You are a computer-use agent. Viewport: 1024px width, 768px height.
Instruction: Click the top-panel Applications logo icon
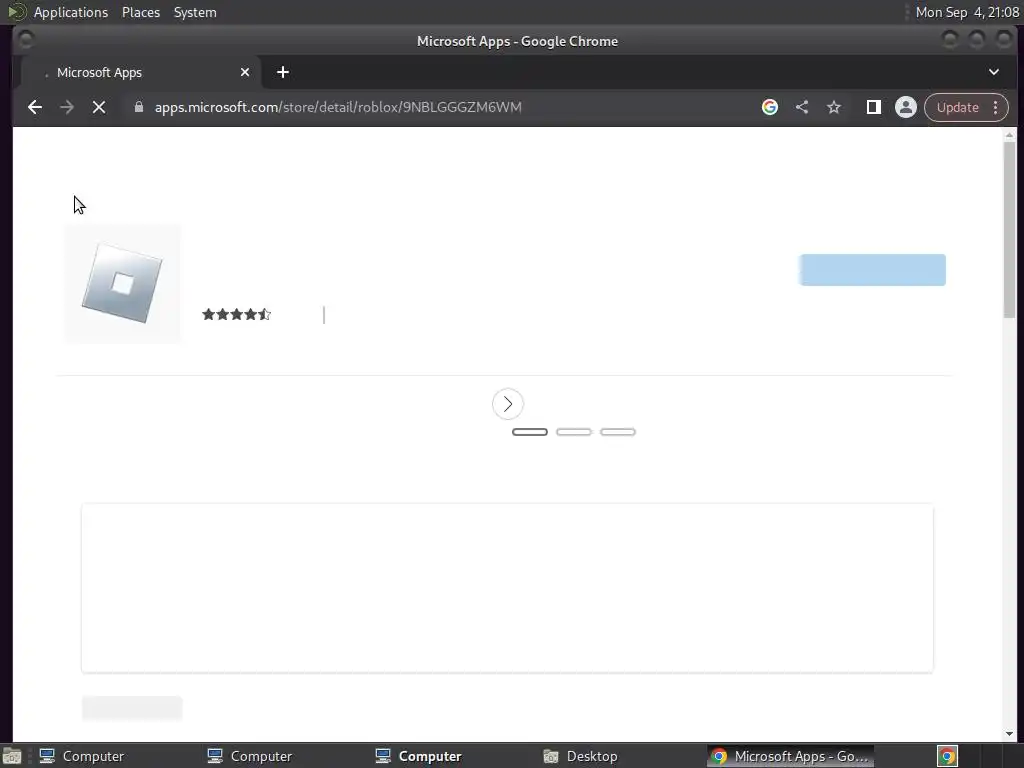16,12
